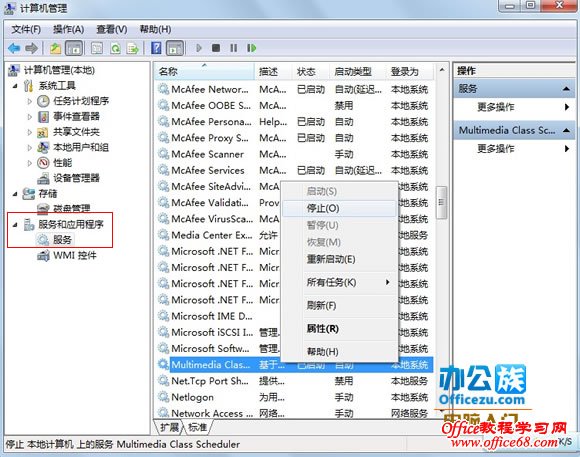Click the blue Help question mark icon
This screenshot has height=457, width=580.
(156, 48)
